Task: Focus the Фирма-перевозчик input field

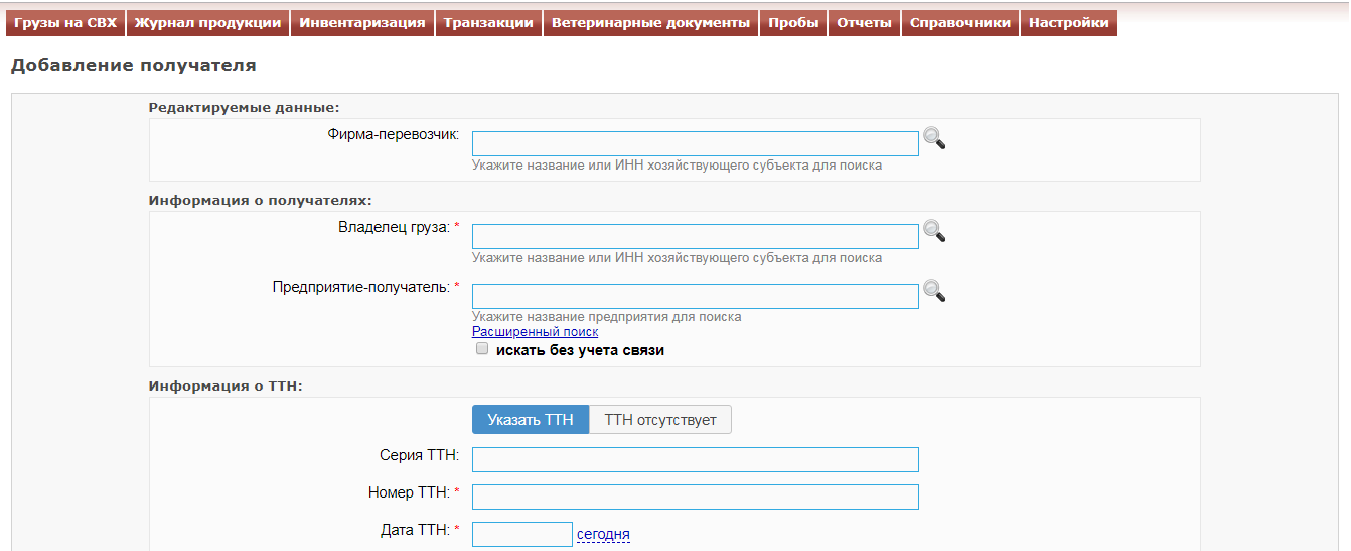Action: click(x=695, y=143)
